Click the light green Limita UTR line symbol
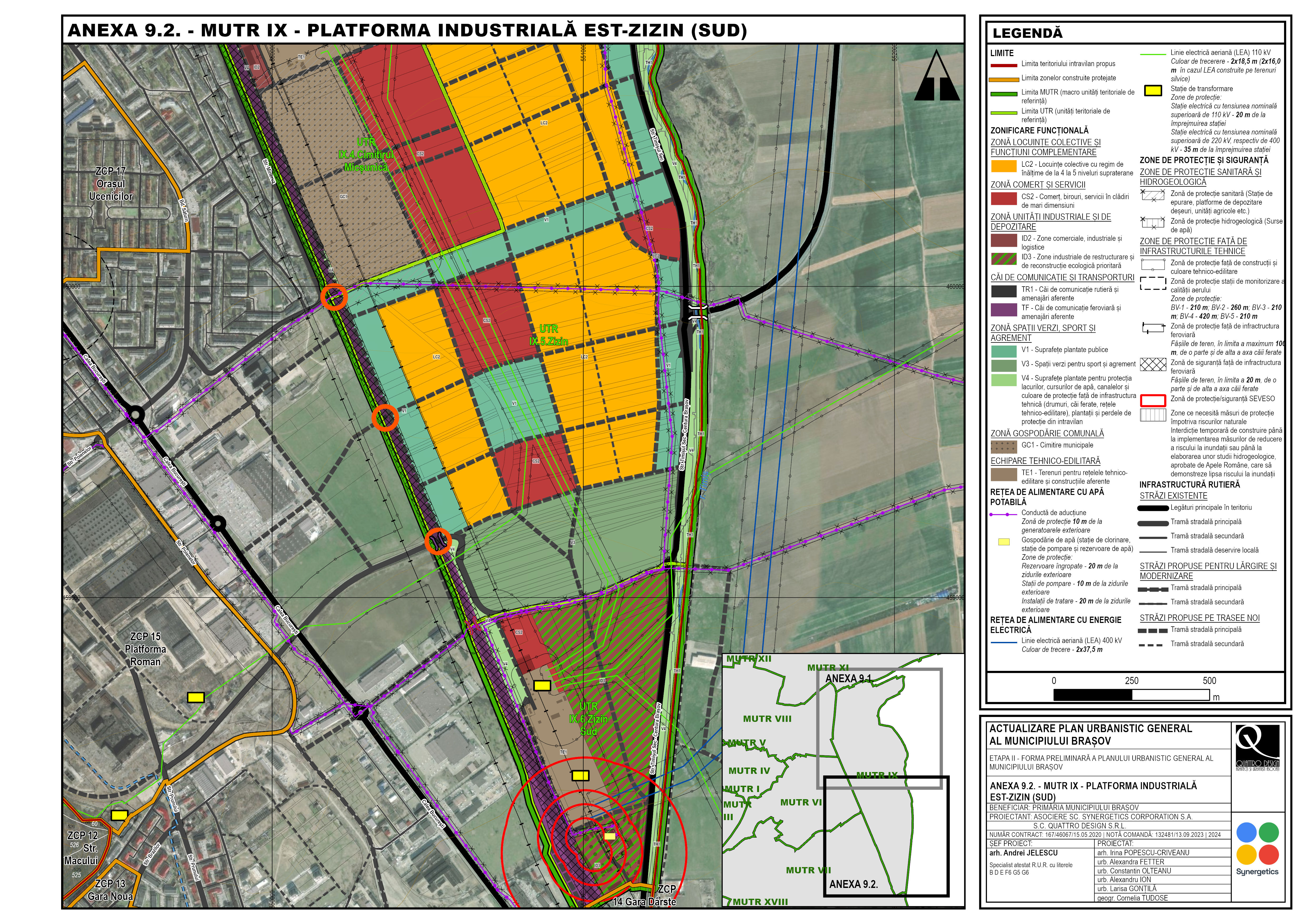This screenshot has height=924, width=1307. pos(1003,113)
